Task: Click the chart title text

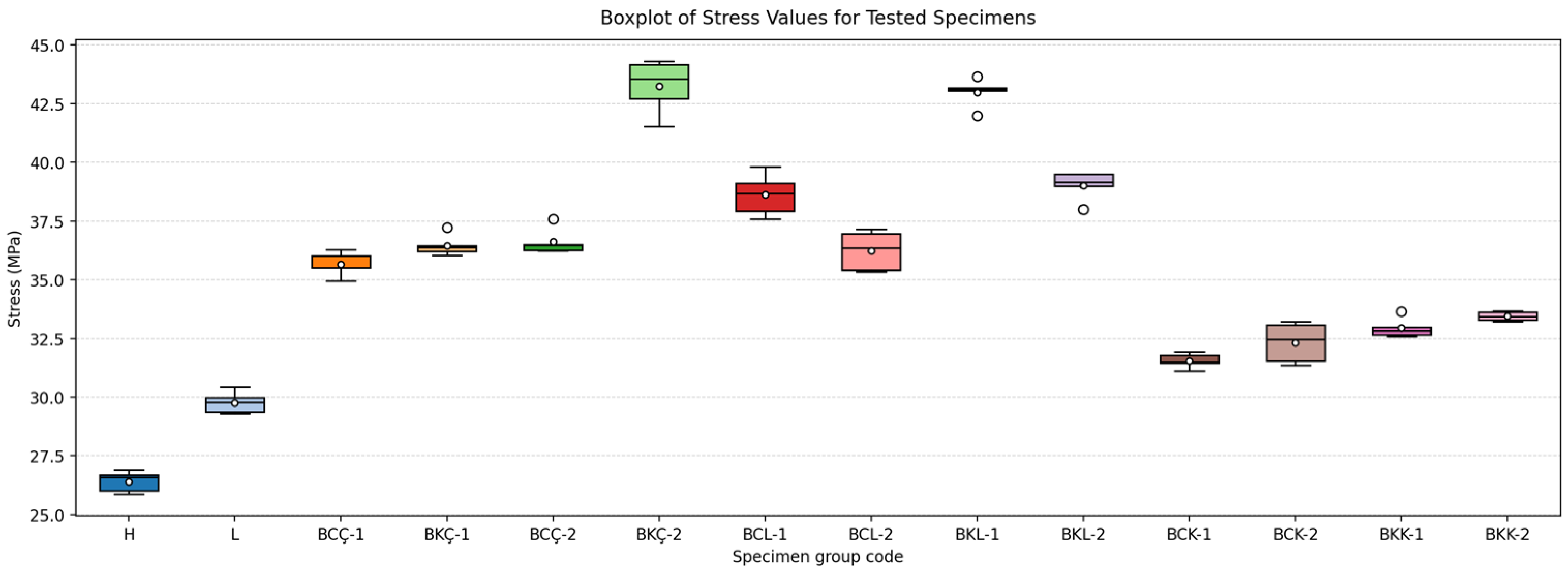Action: pyautogui.click(x=817, y=18)
